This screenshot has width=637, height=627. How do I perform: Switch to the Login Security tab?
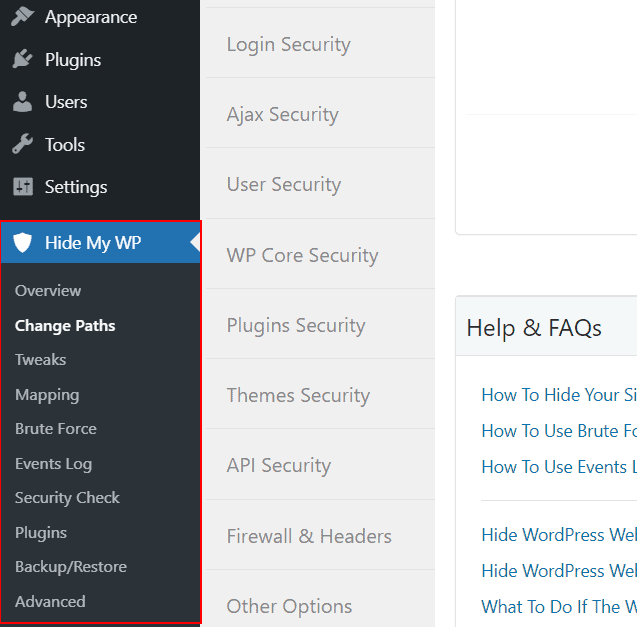tap(320, 44)
